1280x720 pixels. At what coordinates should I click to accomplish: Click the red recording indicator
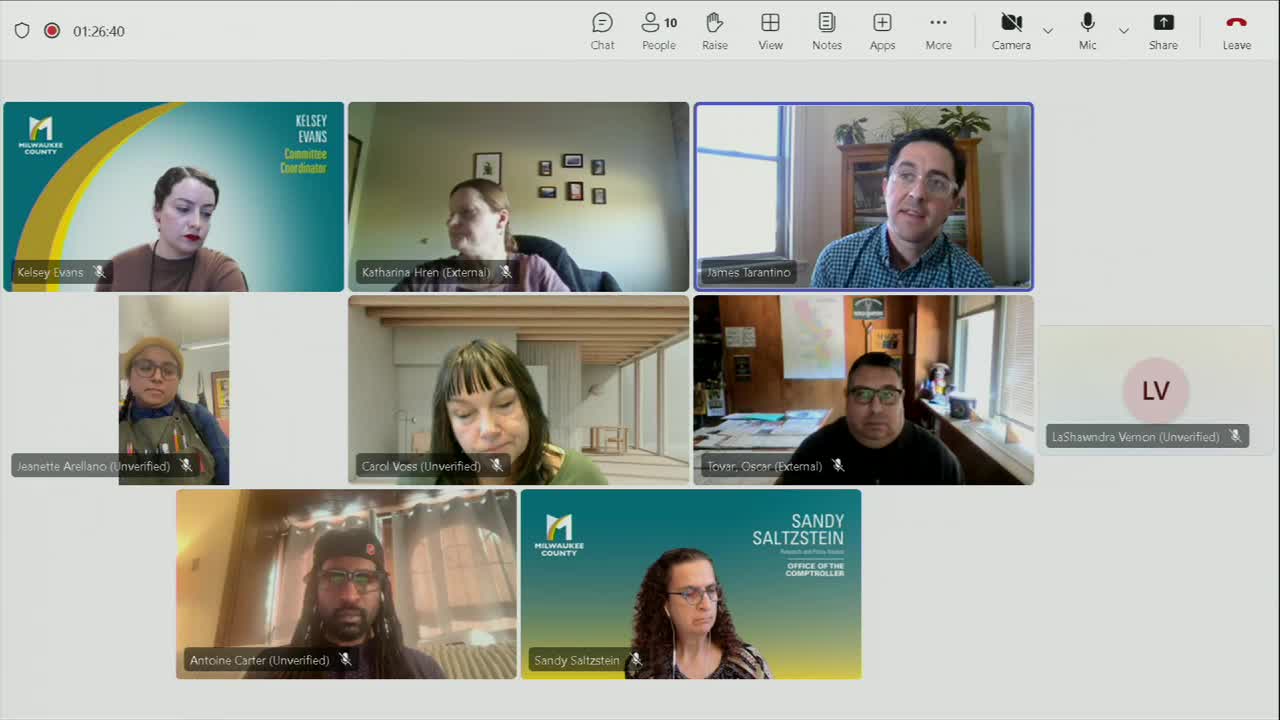tap(52, 31)
